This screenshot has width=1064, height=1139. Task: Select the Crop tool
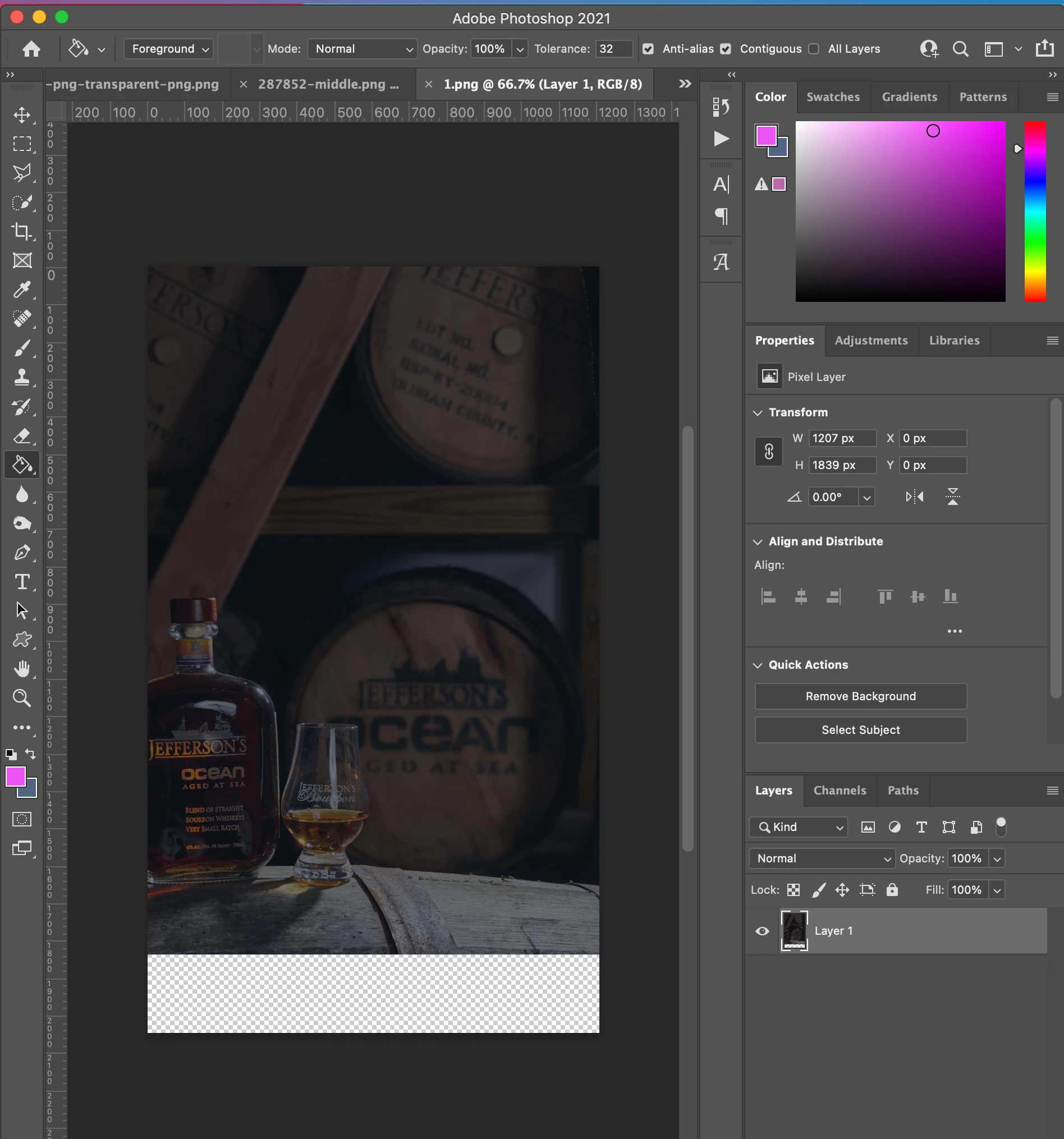pos(22,232)
